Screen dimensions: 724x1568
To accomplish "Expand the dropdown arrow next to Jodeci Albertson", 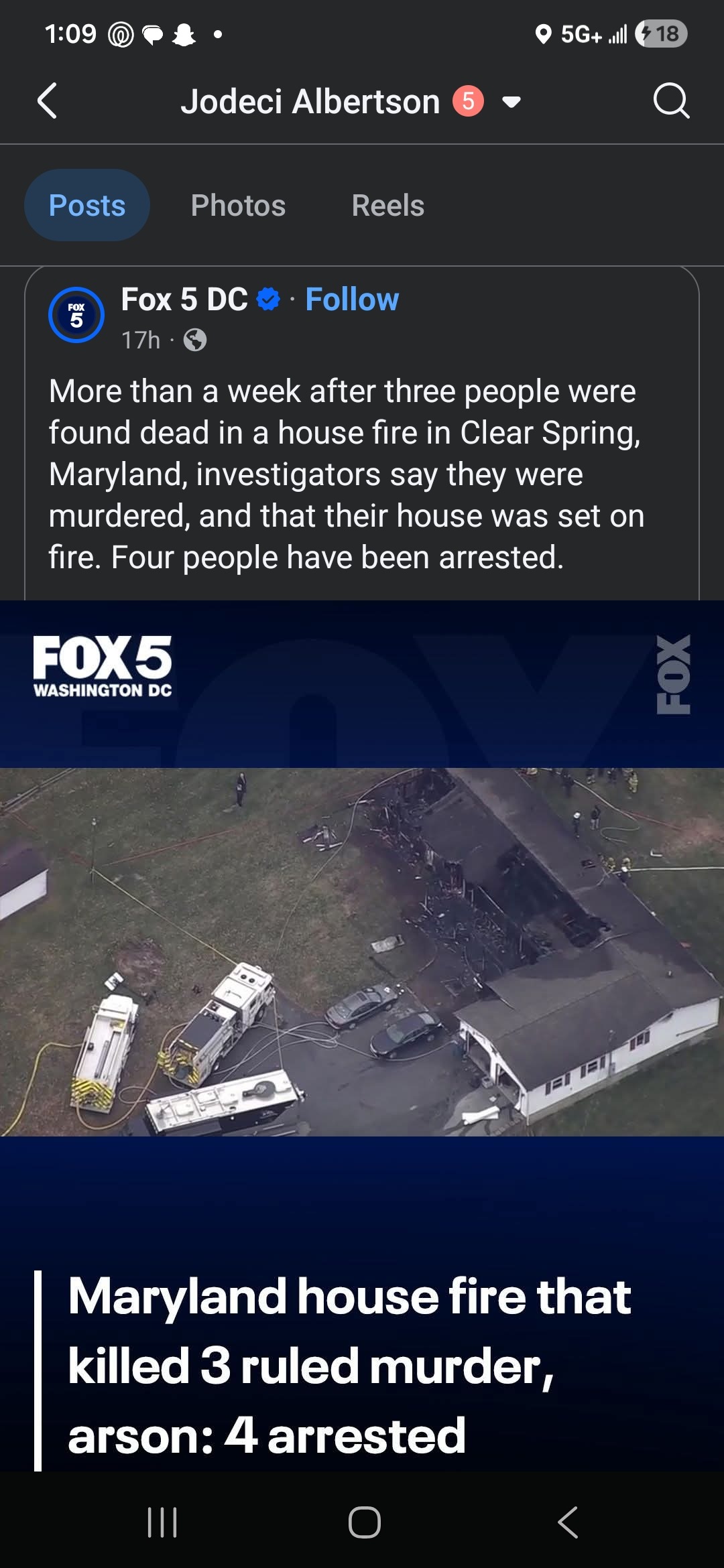I will click(511, 102).
